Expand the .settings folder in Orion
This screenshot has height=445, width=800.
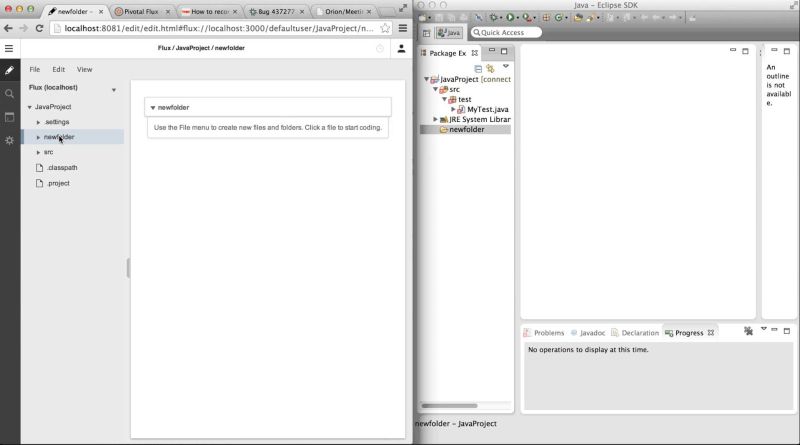[38, 122]
